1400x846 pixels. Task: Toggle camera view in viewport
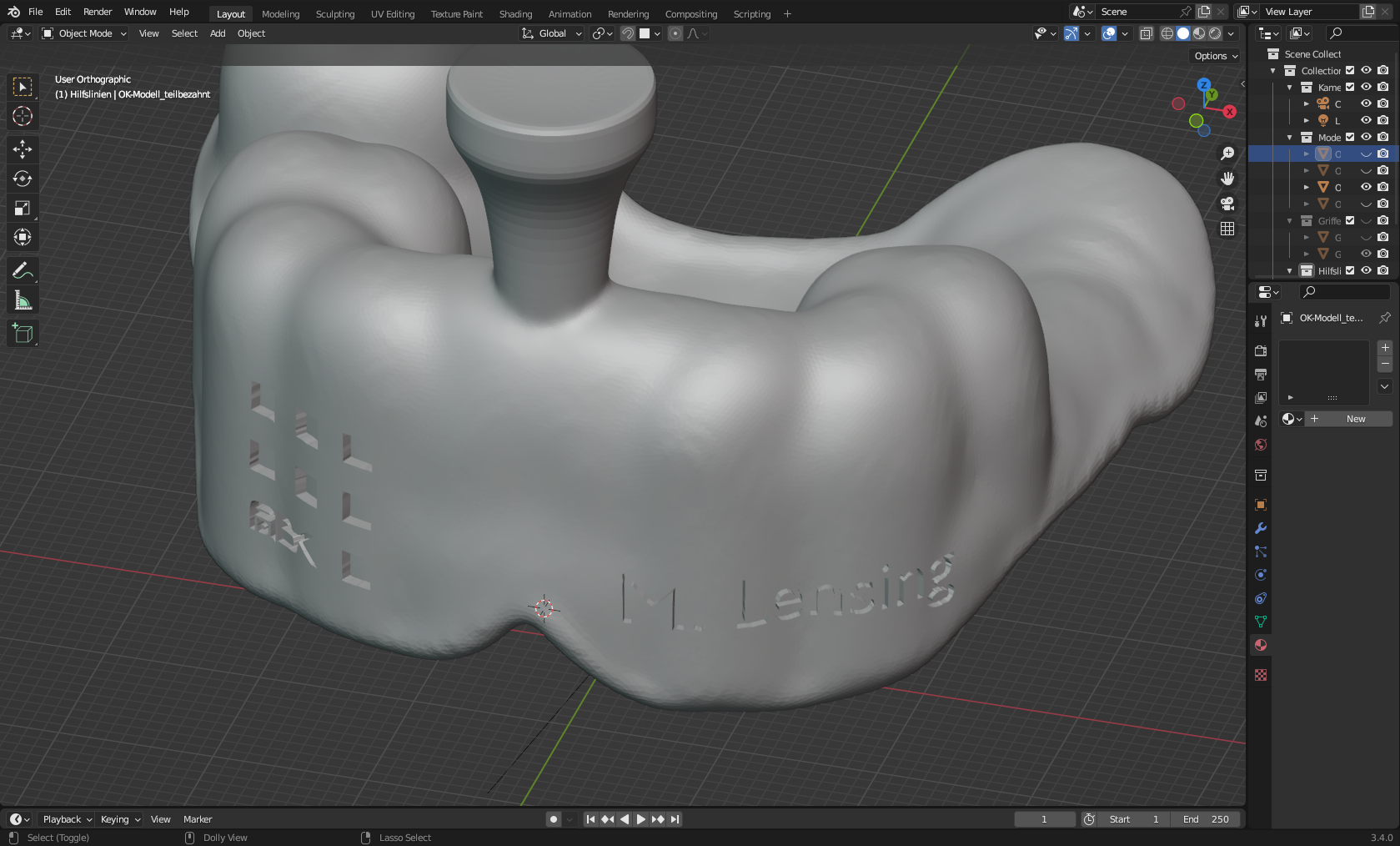pyautogui.click(x=1227, y=204)
